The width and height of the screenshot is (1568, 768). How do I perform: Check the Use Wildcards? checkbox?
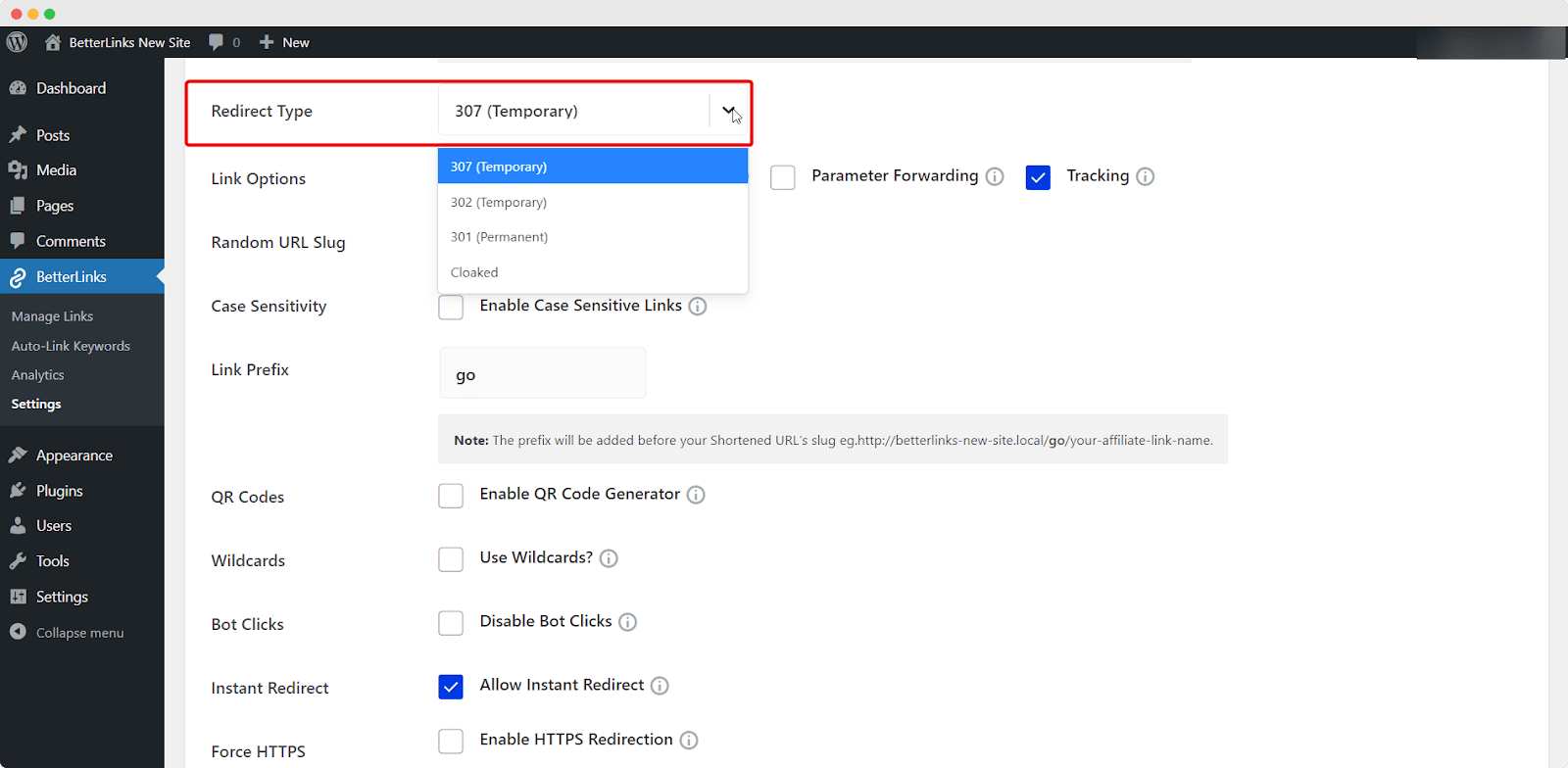pos(451,559)
